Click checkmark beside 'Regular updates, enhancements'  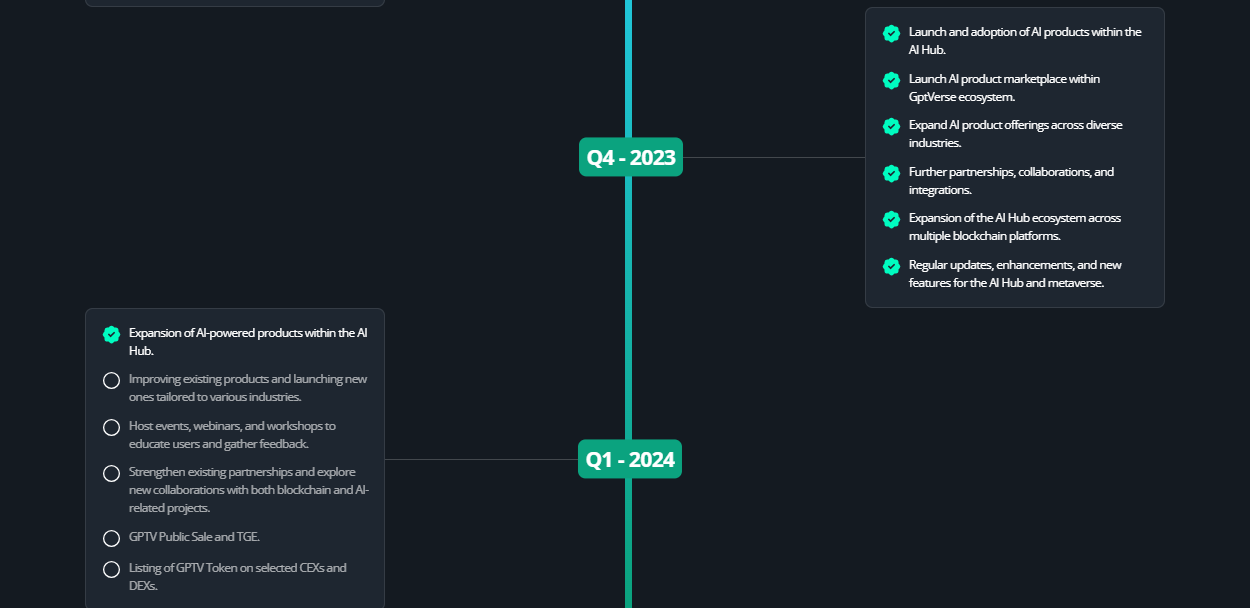891,266
